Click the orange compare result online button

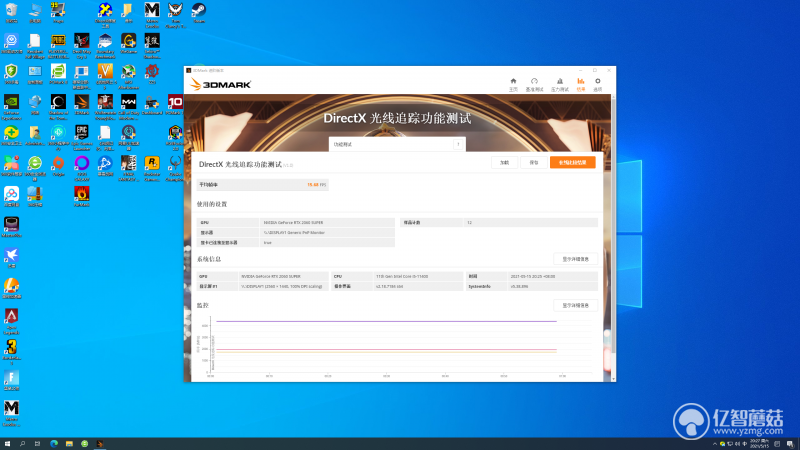coord(572,163)
